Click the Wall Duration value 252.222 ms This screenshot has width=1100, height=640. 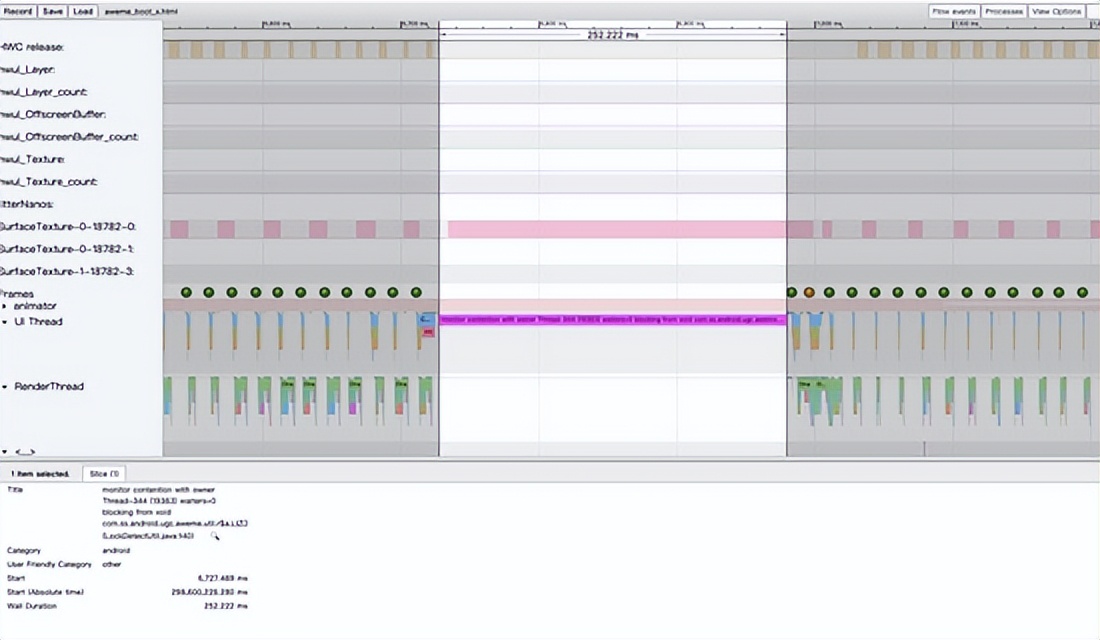[225, 606]
